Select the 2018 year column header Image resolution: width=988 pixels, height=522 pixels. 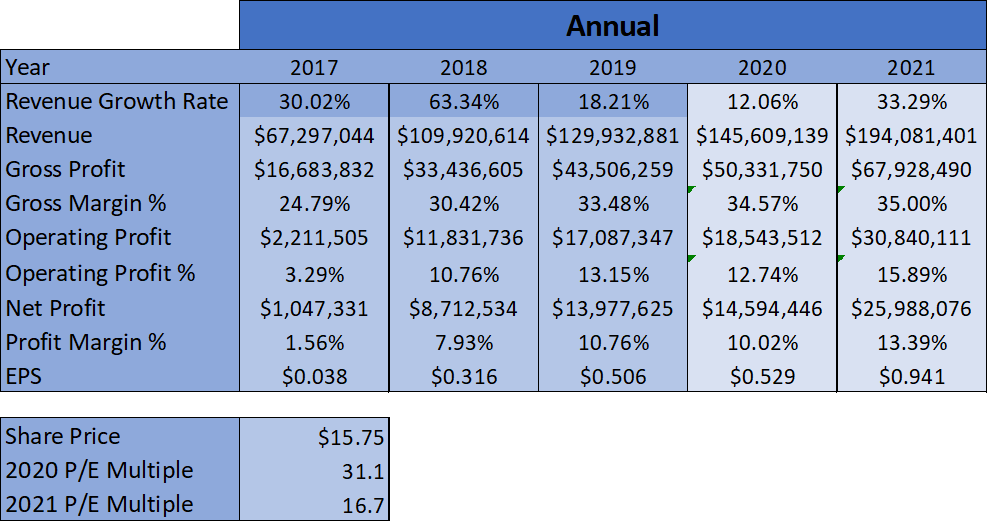pos(464,67)
